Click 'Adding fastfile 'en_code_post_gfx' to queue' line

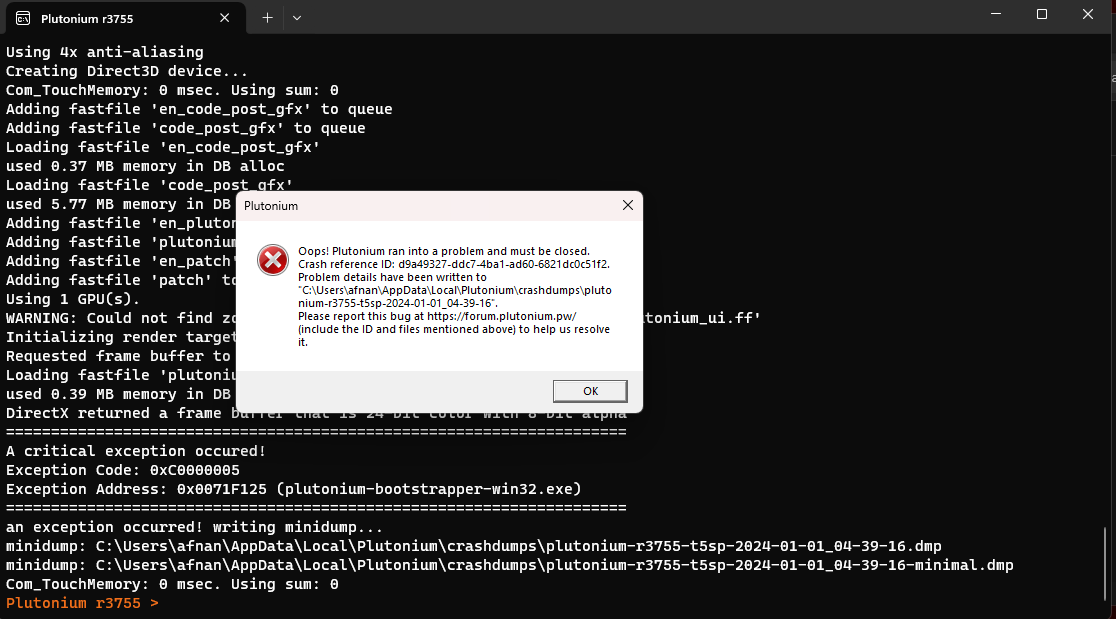(x=199, y=110)
